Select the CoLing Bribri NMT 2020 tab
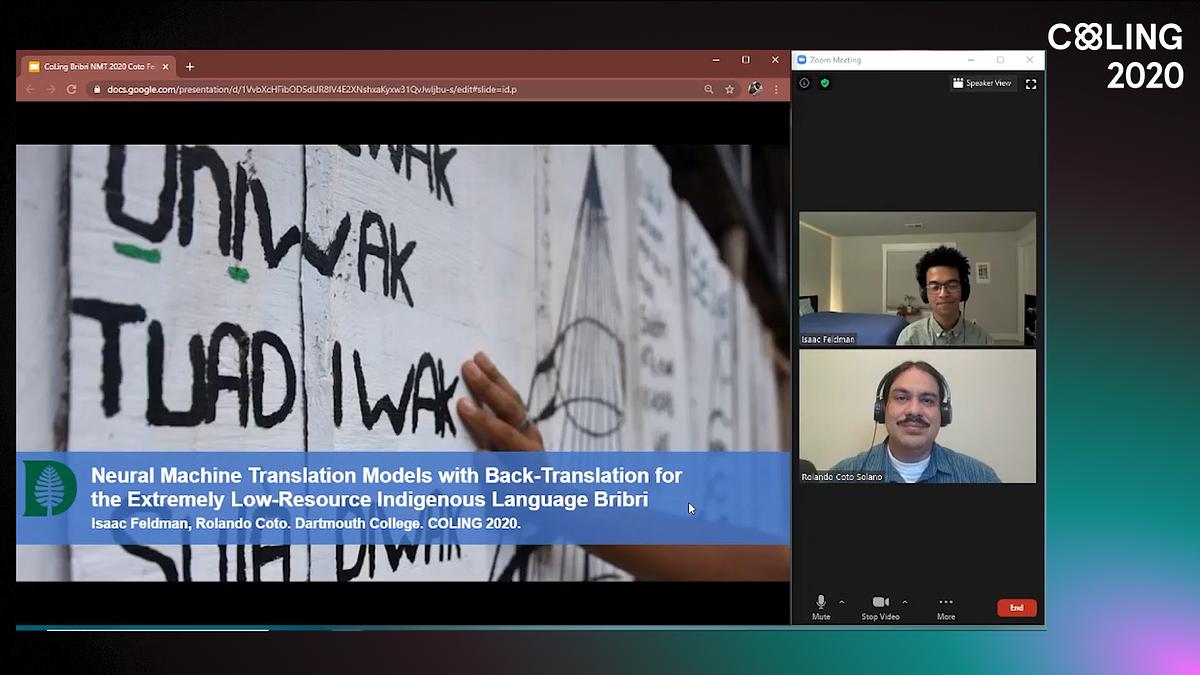The image size is (1200, 675). pyautogui.click(x=95, y=67)
